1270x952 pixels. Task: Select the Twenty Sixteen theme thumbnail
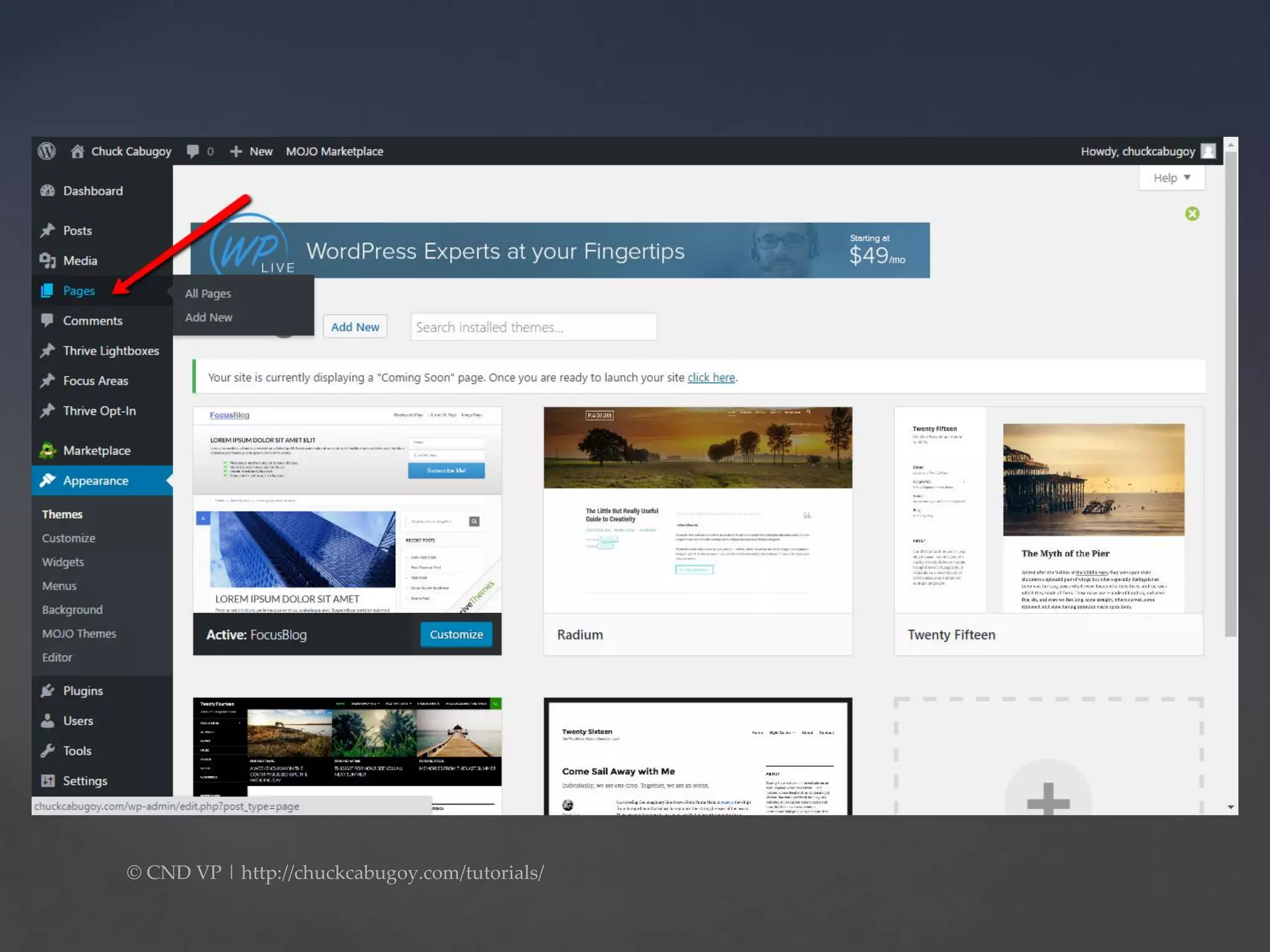(698, 756)
